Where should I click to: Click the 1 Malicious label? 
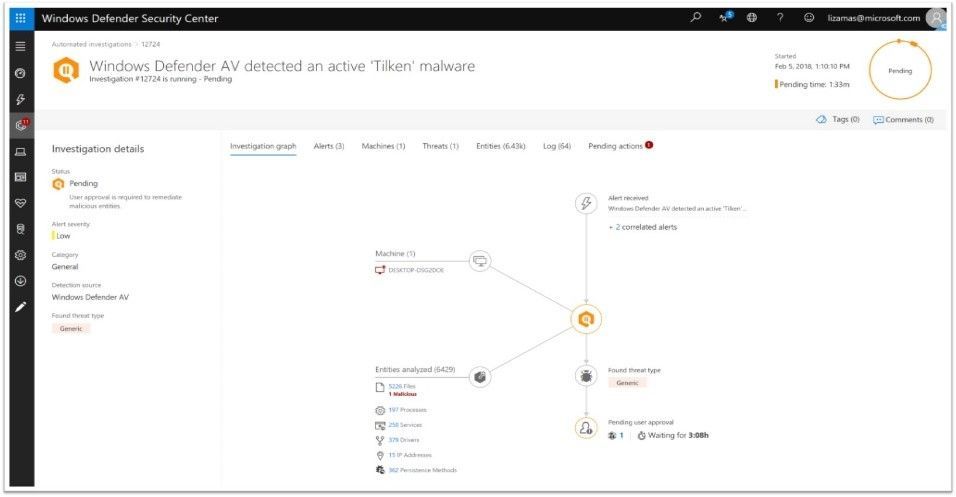pyautogui.click(x=402, y=395)
